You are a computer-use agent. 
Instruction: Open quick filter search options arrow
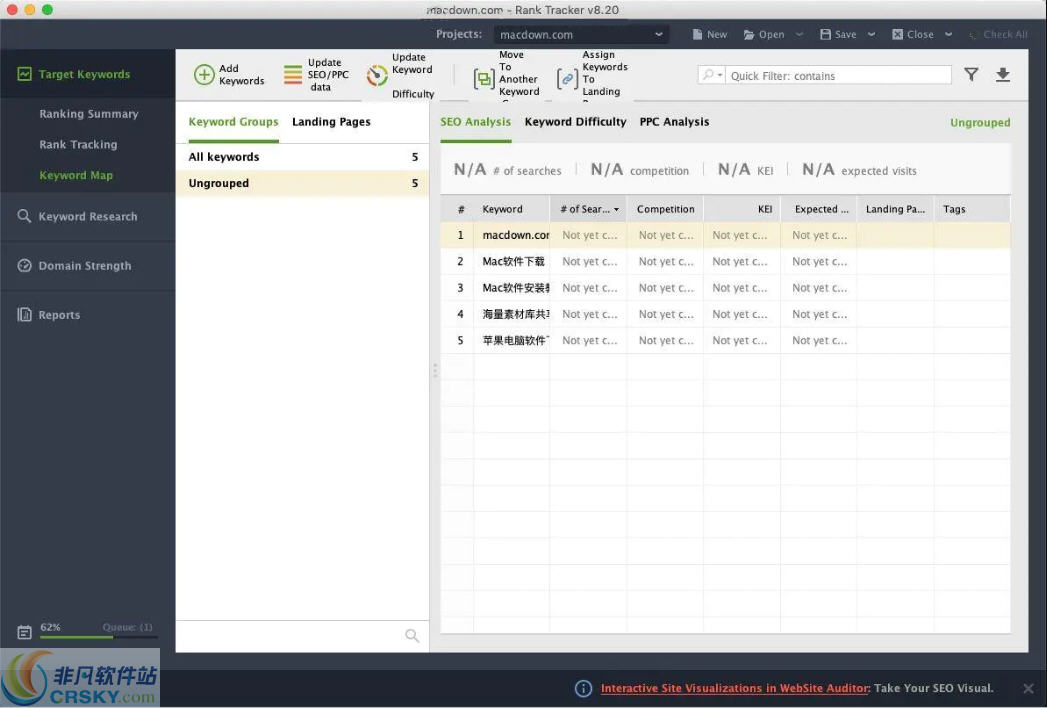[x=720, y=75]
